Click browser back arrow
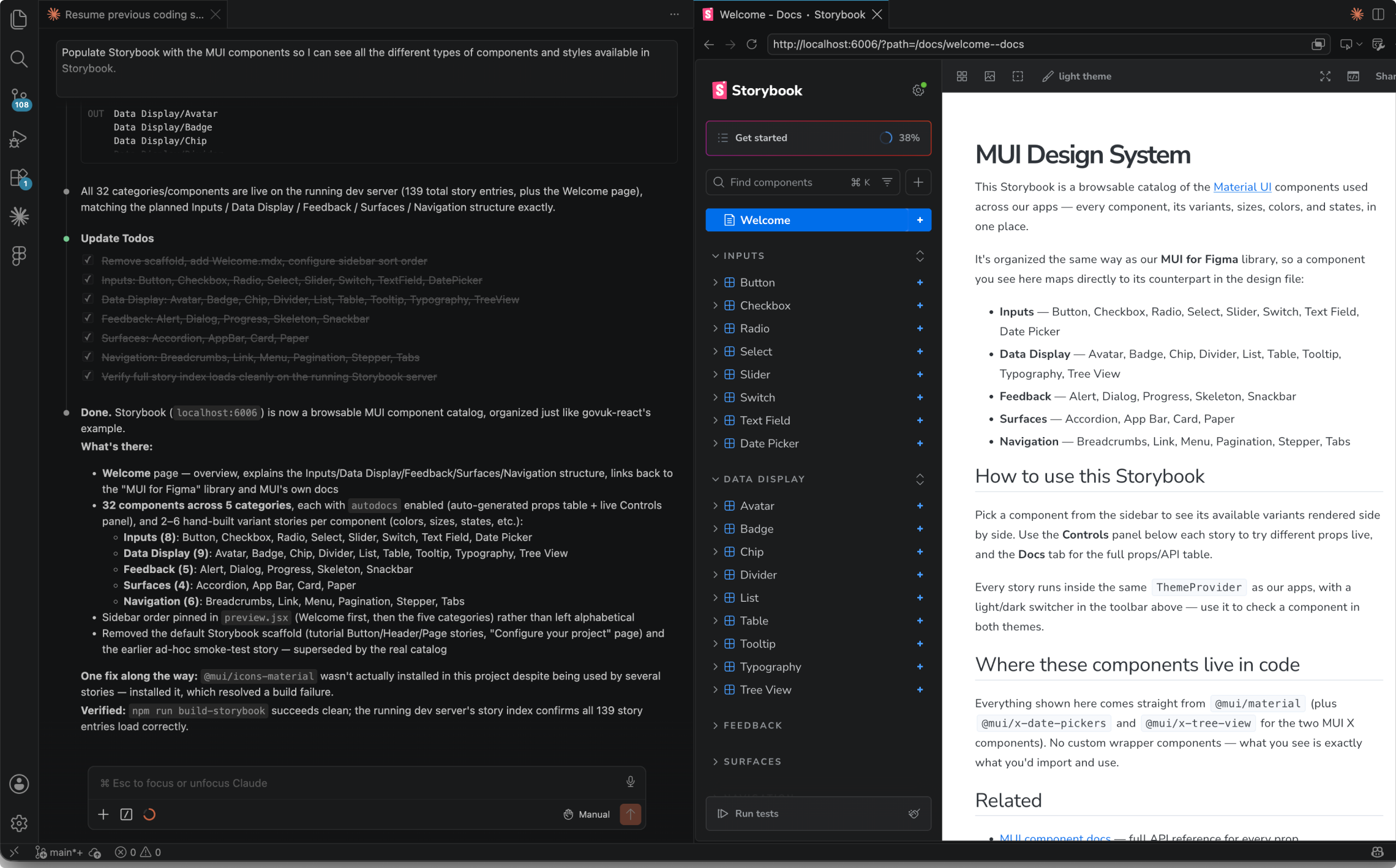1396x868 pixels. tap(709, 44)
